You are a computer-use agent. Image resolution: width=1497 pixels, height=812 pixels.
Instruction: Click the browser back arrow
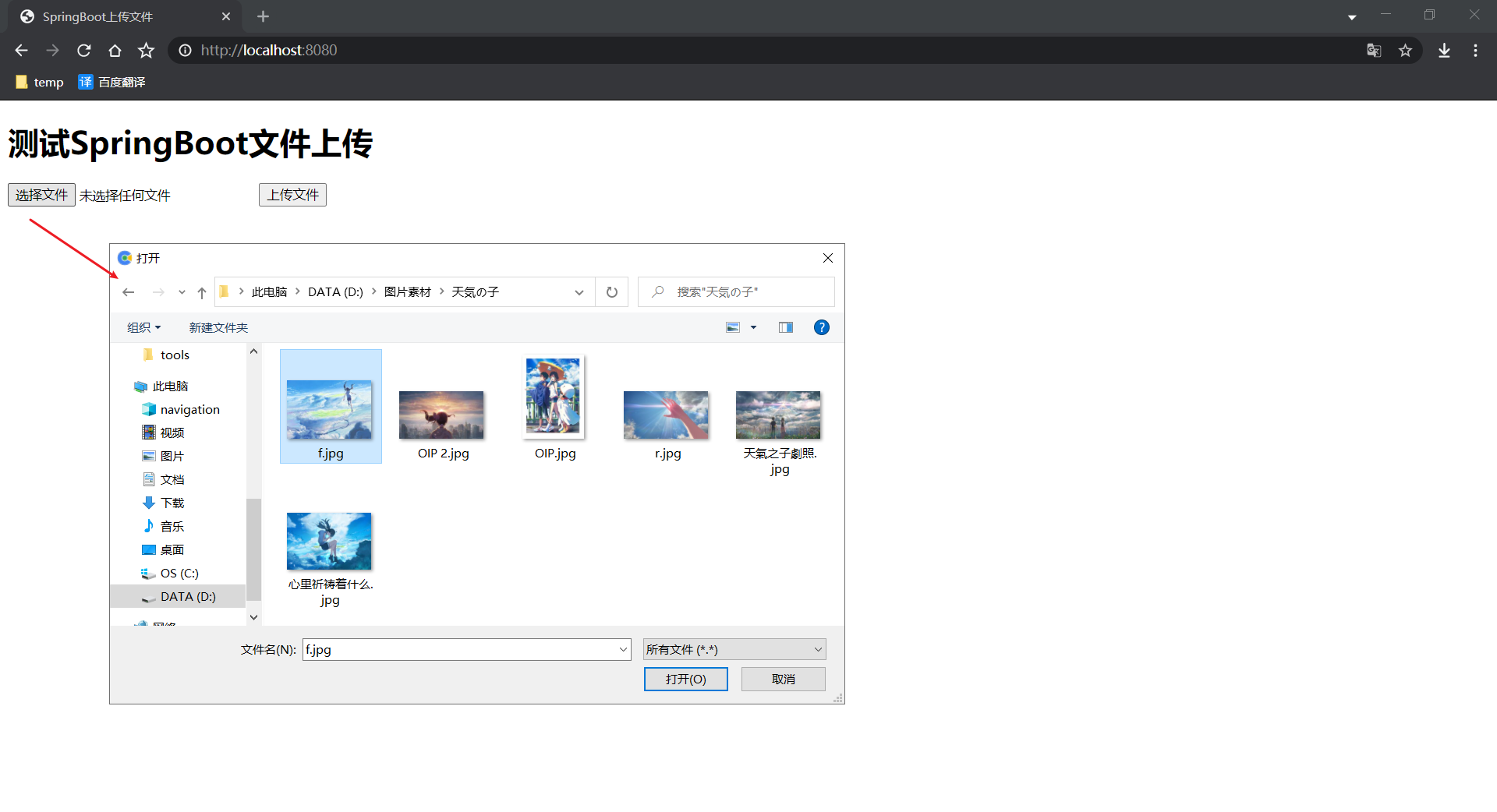pos(21,51)
